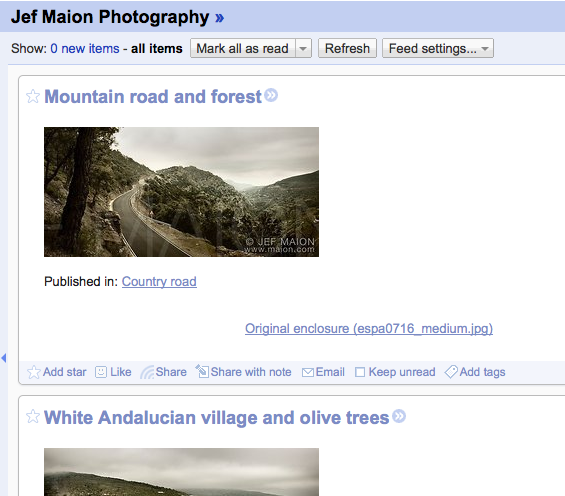This screenshot has width=565, height=496.
Task: Open Original enclosure espa0716_medium.jpg link
Action: pyautogui.click(x=369, y=329)
